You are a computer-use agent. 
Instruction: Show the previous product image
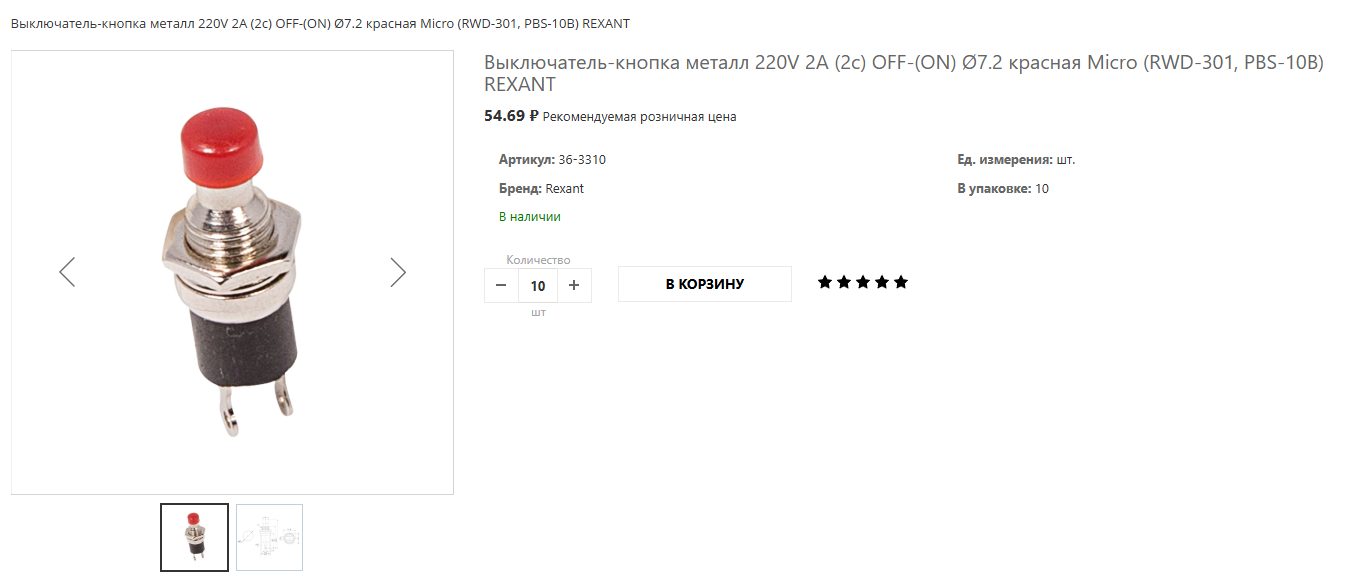coord(67,272)
